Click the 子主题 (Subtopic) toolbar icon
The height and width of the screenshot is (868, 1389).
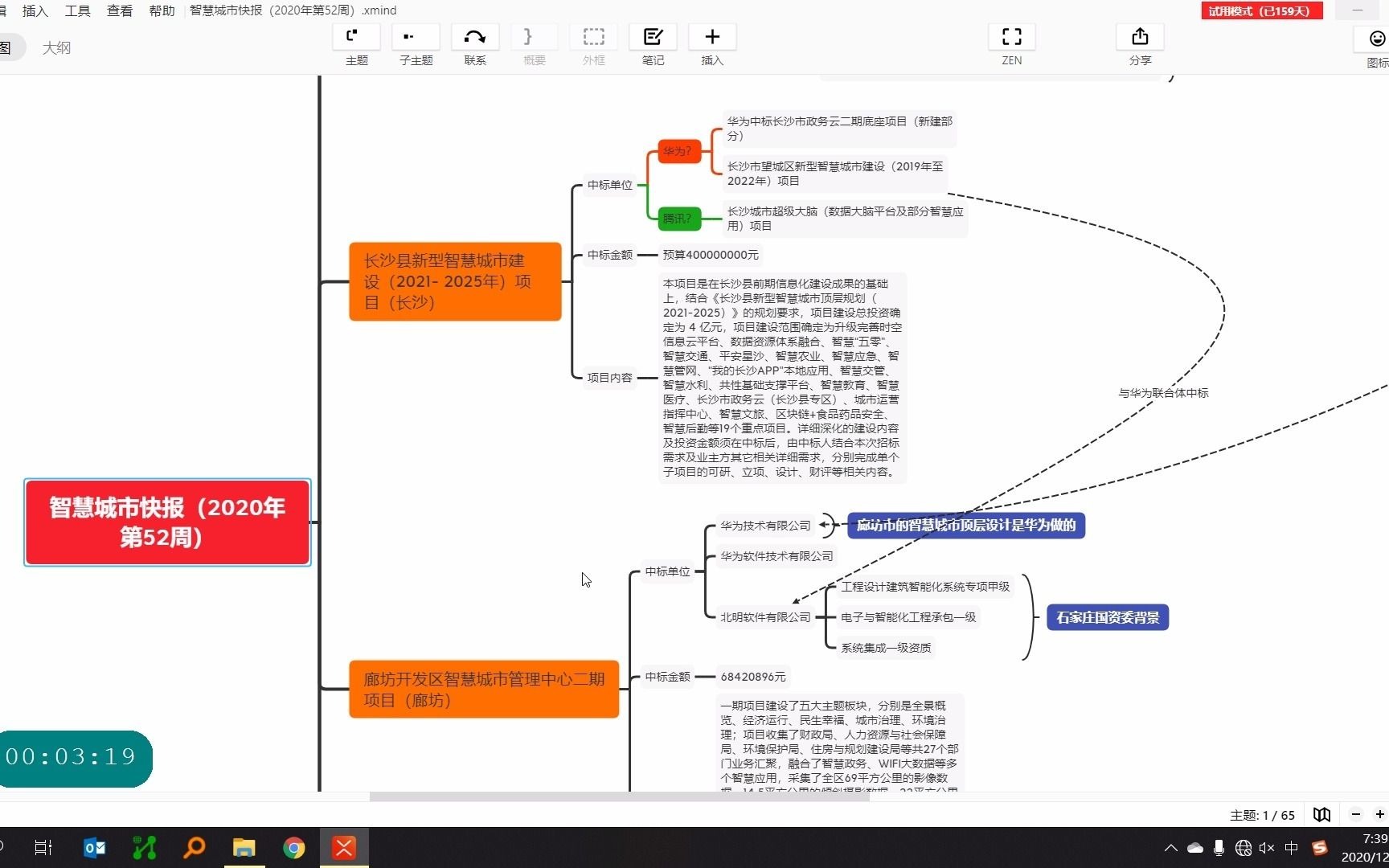(416, 37)
